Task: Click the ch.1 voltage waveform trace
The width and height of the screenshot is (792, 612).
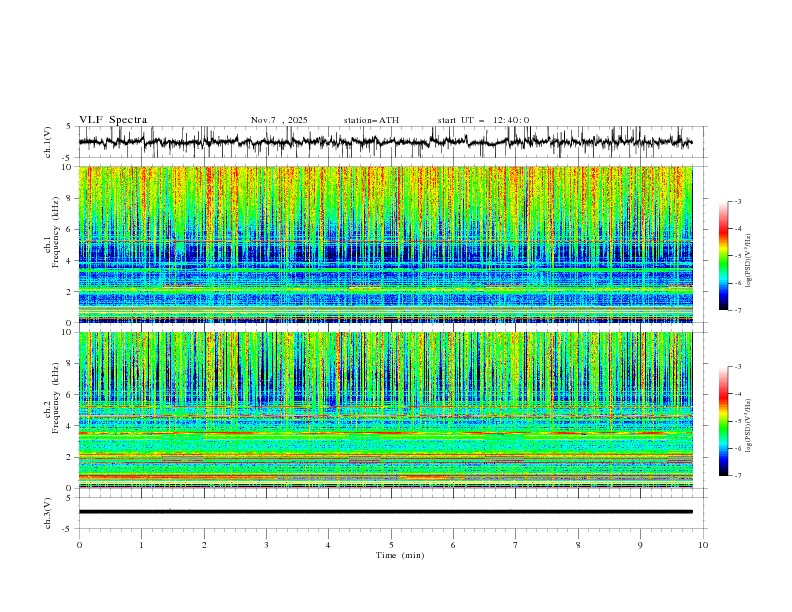Action: (x=385, y=142)
